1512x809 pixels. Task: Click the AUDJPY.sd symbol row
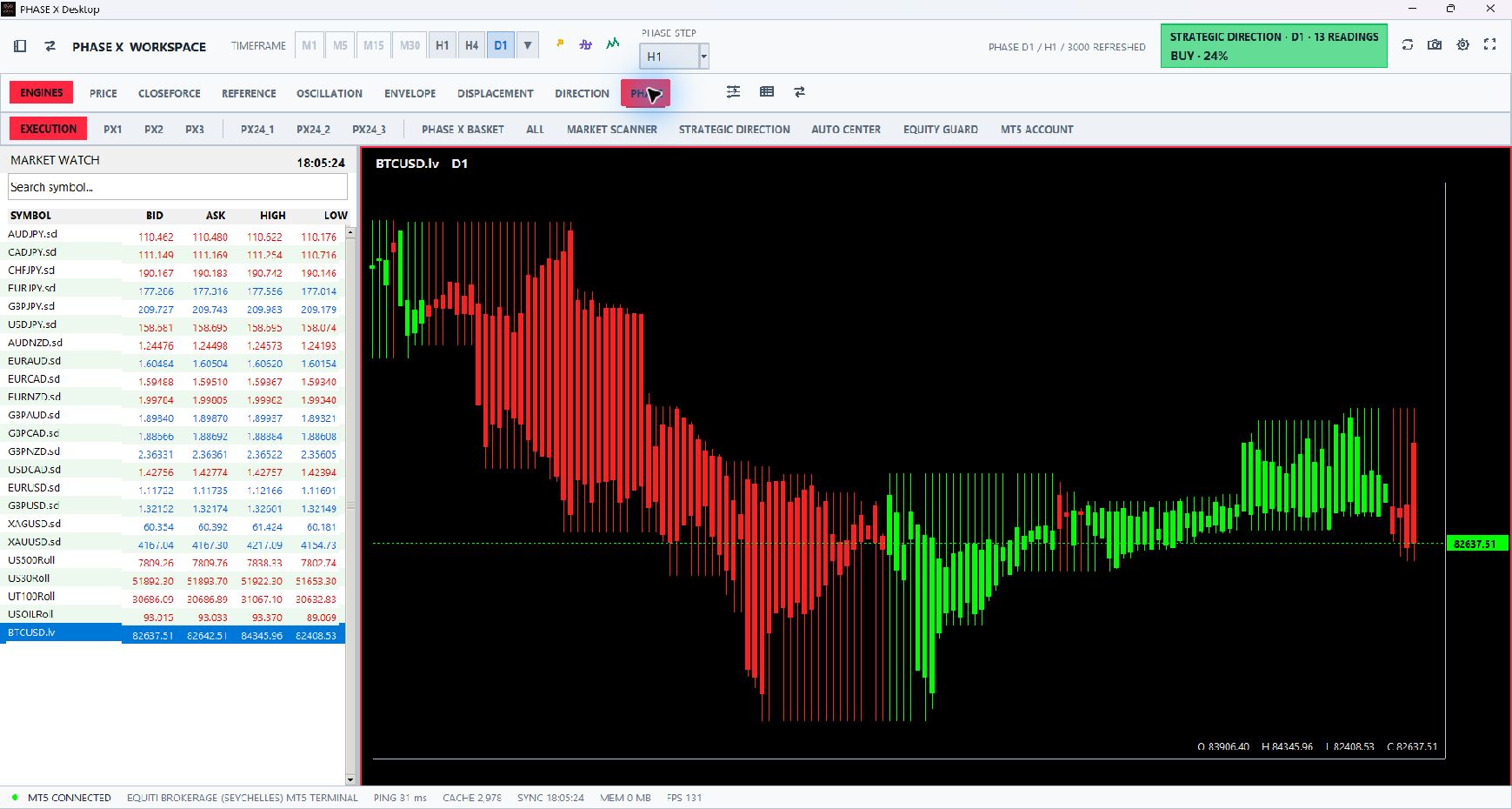click(173, 234)
